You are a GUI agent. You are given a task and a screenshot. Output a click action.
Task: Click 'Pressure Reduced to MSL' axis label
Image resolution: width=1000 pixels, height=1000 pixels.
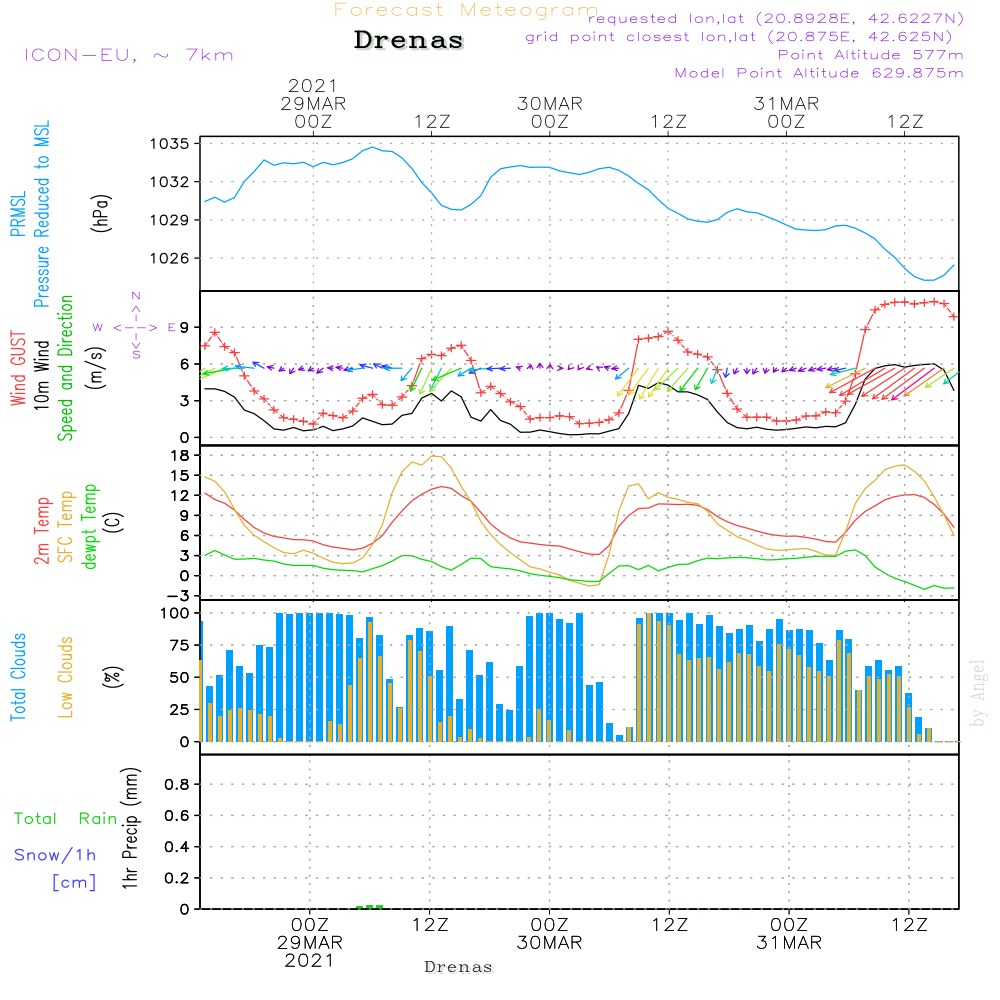coord(41,214)
